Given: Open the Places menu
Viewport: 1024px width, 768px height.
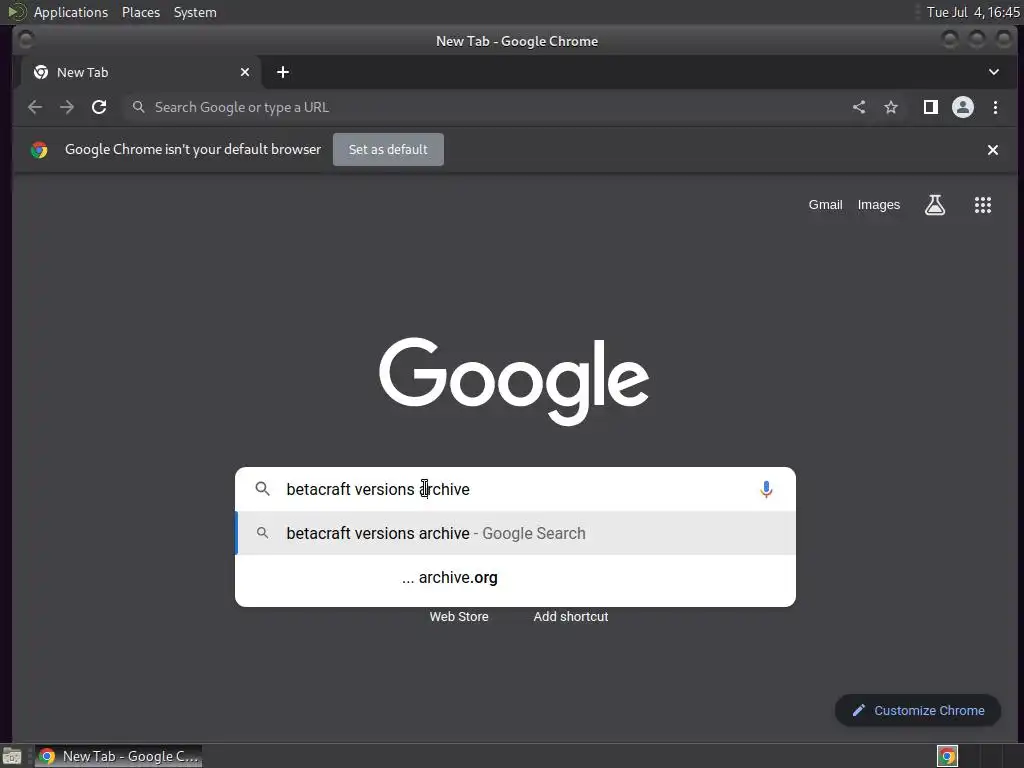Looking at the screenshot, I should coord(140,12).
